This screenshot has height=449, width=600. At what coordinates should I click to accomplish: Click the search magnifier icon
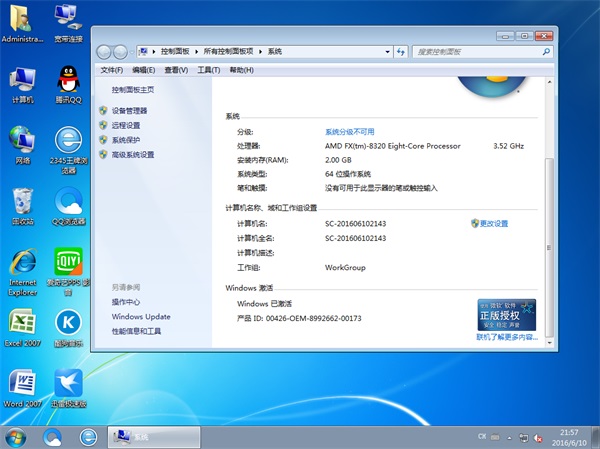546,52
